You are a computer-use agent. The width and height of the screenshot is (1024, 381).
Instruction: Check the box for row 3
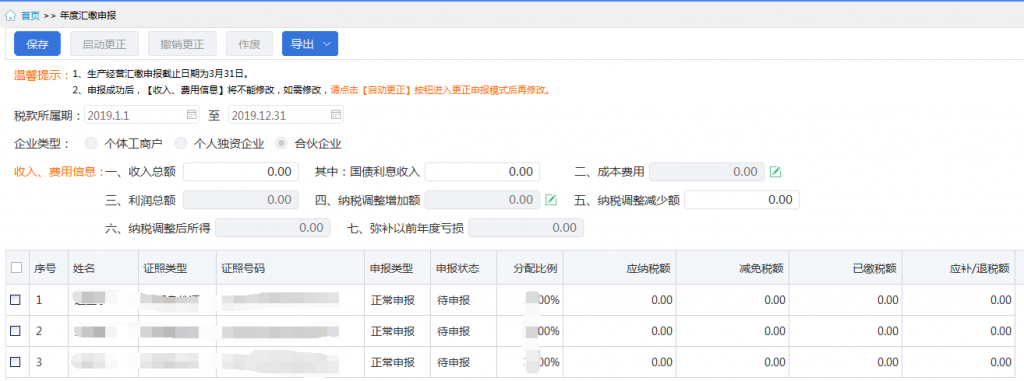pos(16,361)
